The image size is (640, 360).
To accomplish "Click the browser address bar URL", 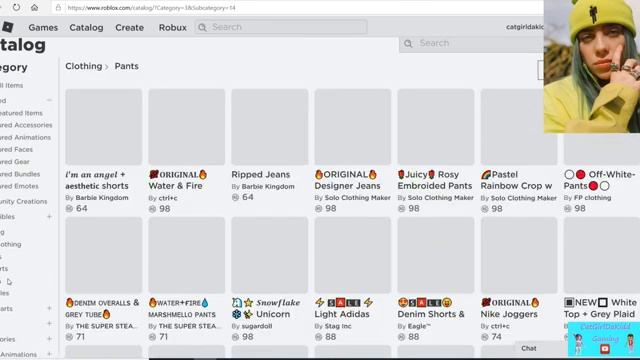I will click(151, 8).
